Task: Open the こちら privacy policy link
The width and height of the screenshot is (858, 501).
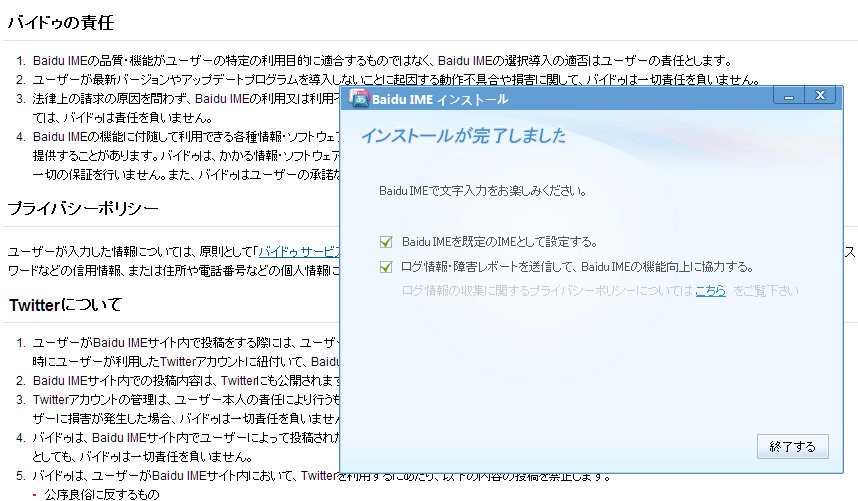Action: click(x=710, y=291)
